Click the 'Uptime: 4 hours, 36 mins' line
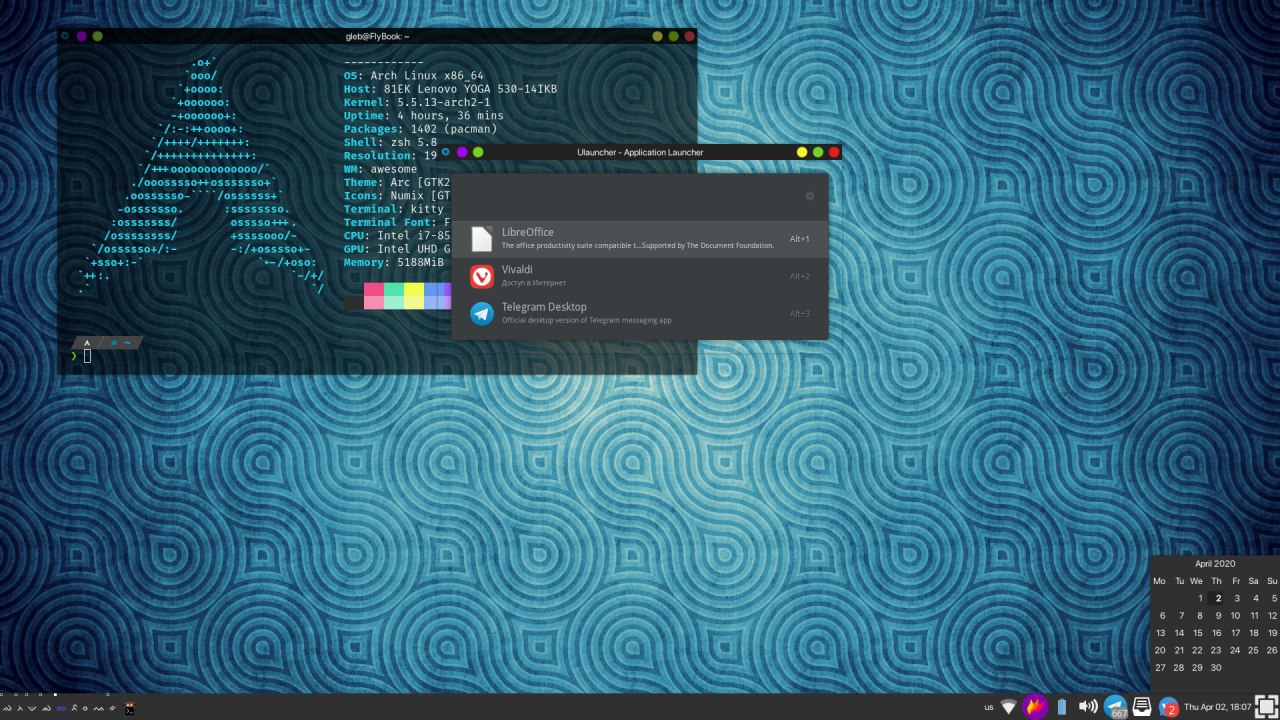Viewport: 1280px width, 720px height. (424, 116)
